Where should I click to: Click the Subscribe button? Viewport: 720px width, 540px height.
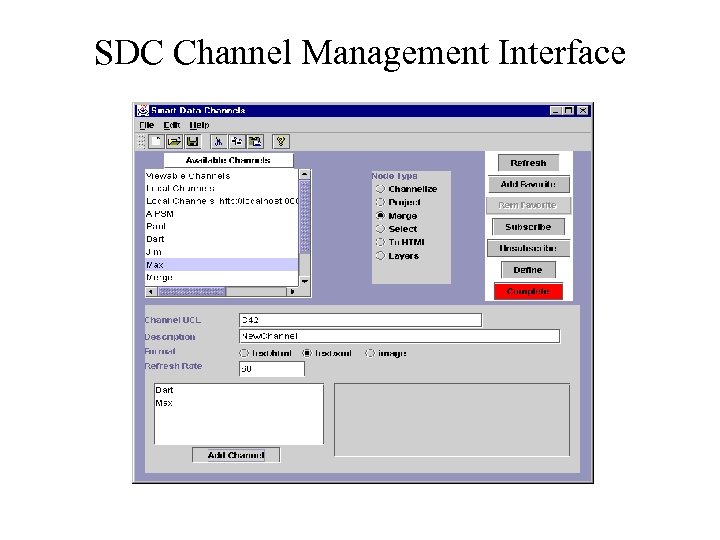529,227
